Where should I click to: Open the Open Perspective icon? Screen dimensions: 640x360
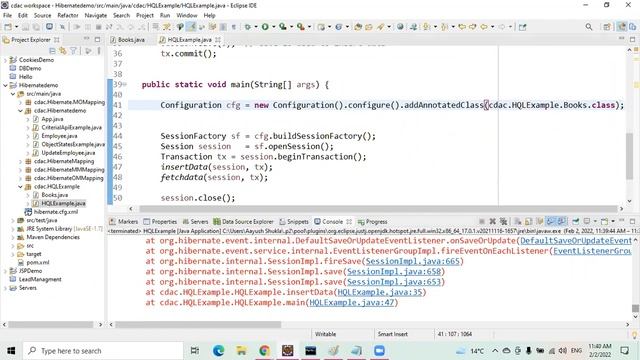tap(607, 27)
